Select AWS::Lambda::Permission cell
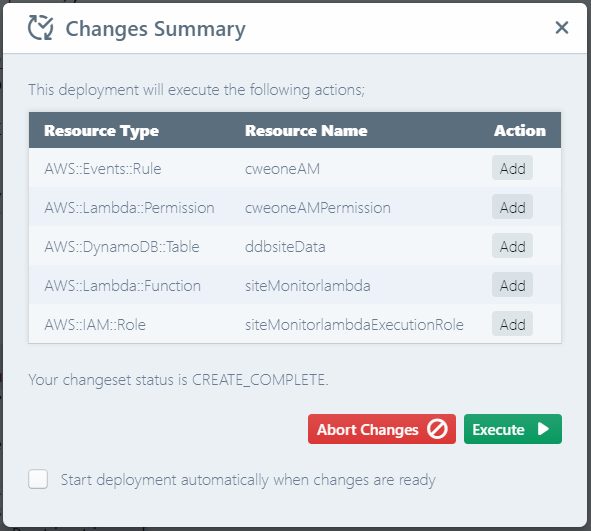Image resolution: width=591 pixels, height=531 pixels. tap(129, 208)
